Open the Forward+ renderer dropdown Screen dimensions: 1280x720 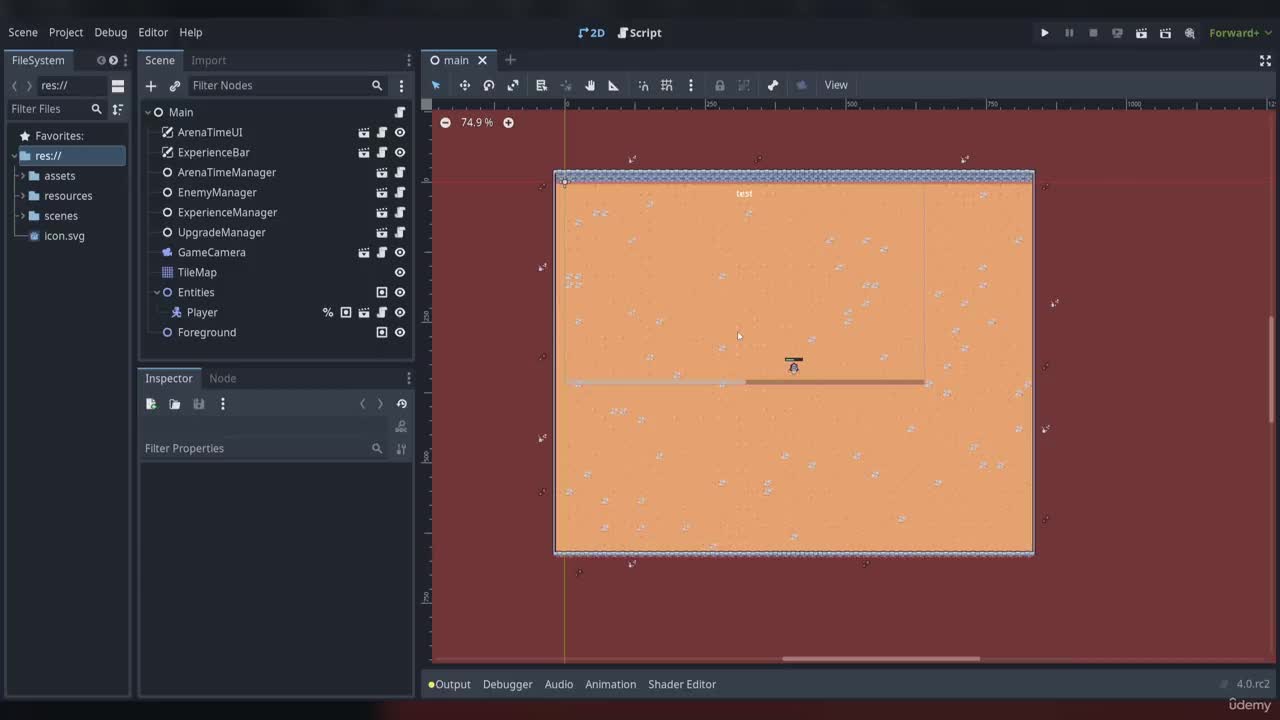[x=1240, y=33]
